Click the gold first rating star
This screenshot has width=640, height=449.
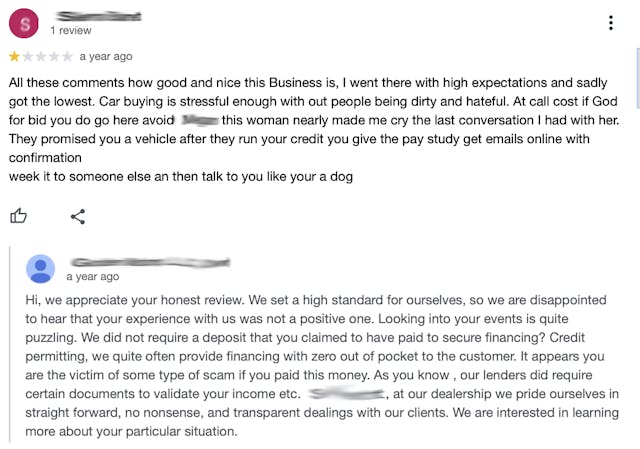click(14, 56)
